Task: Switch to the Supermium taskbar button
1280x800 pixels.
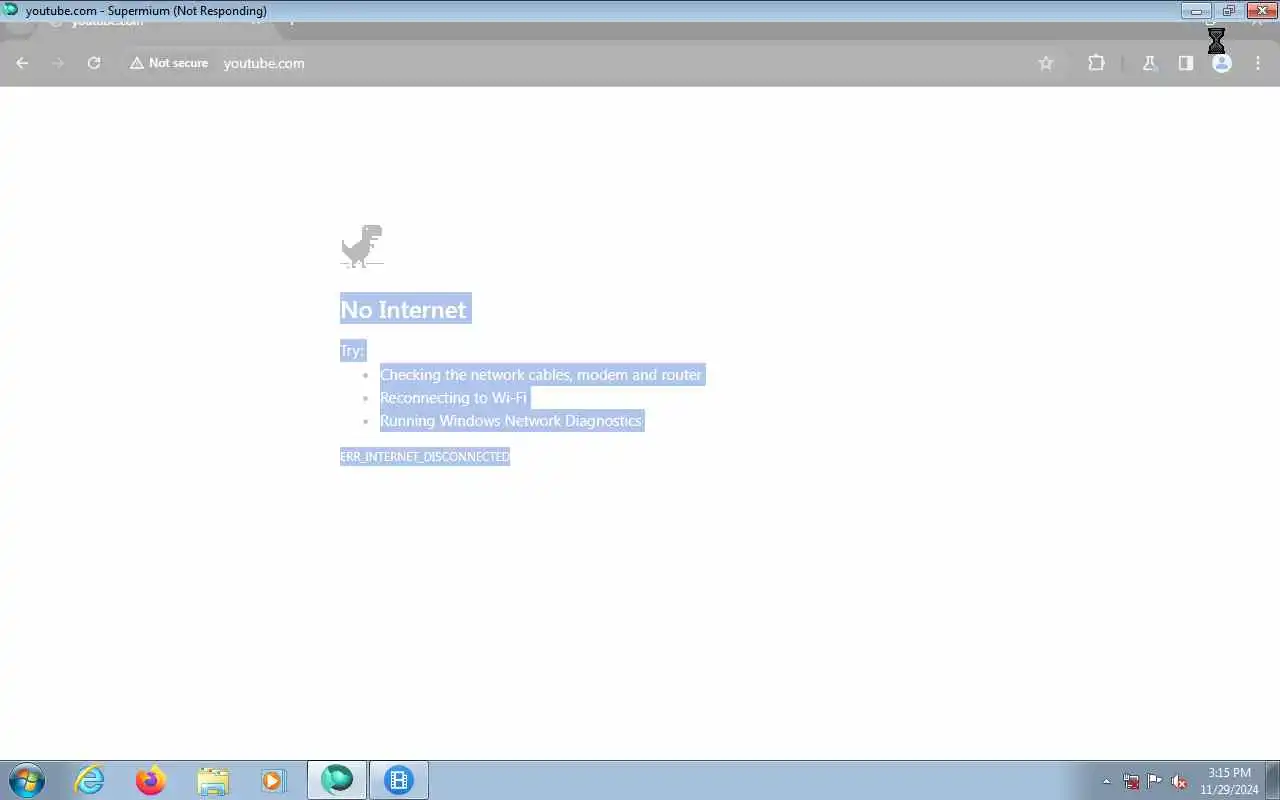Action: (x=337, y=780)
